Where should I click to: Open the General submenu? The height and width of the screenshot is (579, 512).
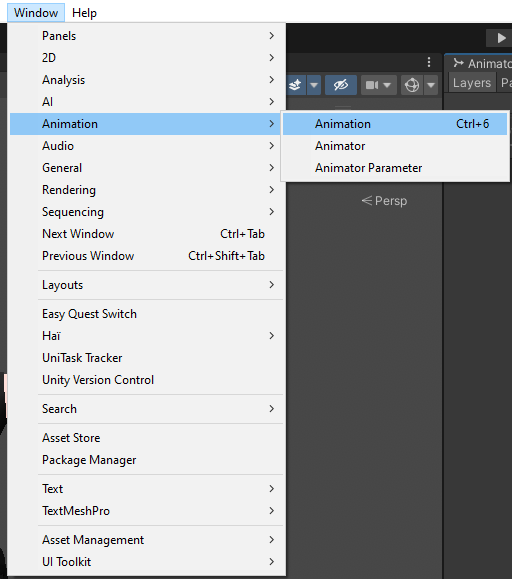point(148,168)
